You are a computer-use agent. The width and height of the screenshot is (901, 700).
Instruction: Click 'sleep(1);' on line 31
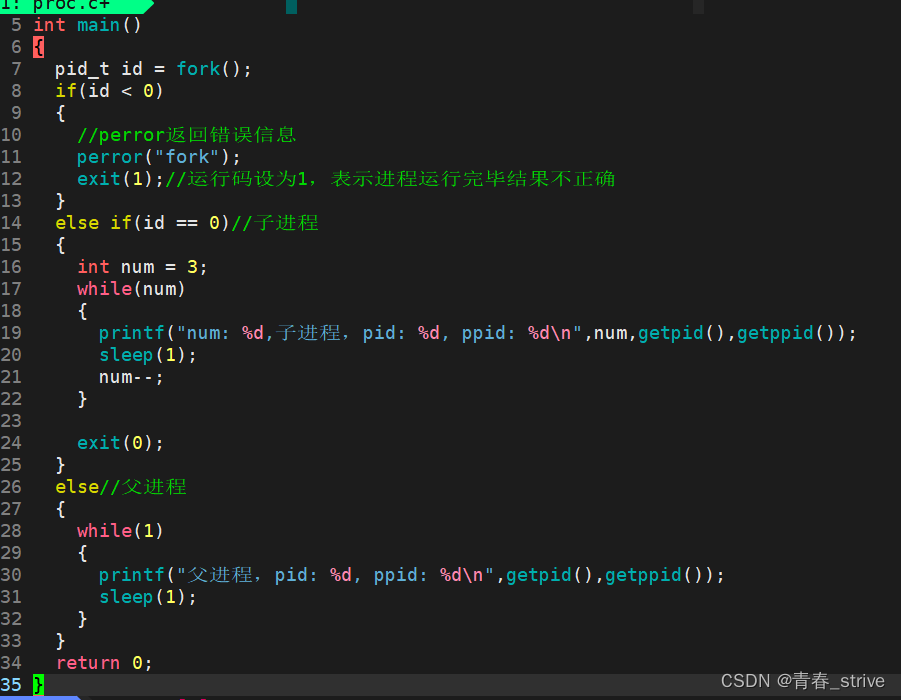tap(148, 597)
